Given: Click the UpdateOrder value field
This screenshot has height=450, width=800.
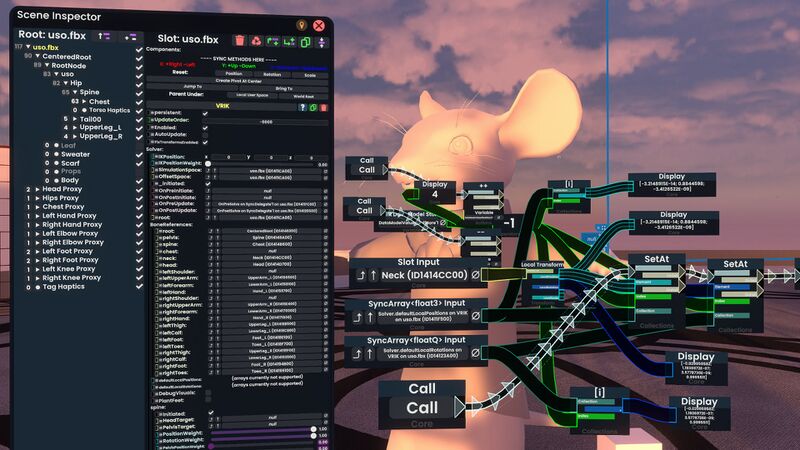Looking at the screenshot, I should pyautogui.click(x=266, y=122).
